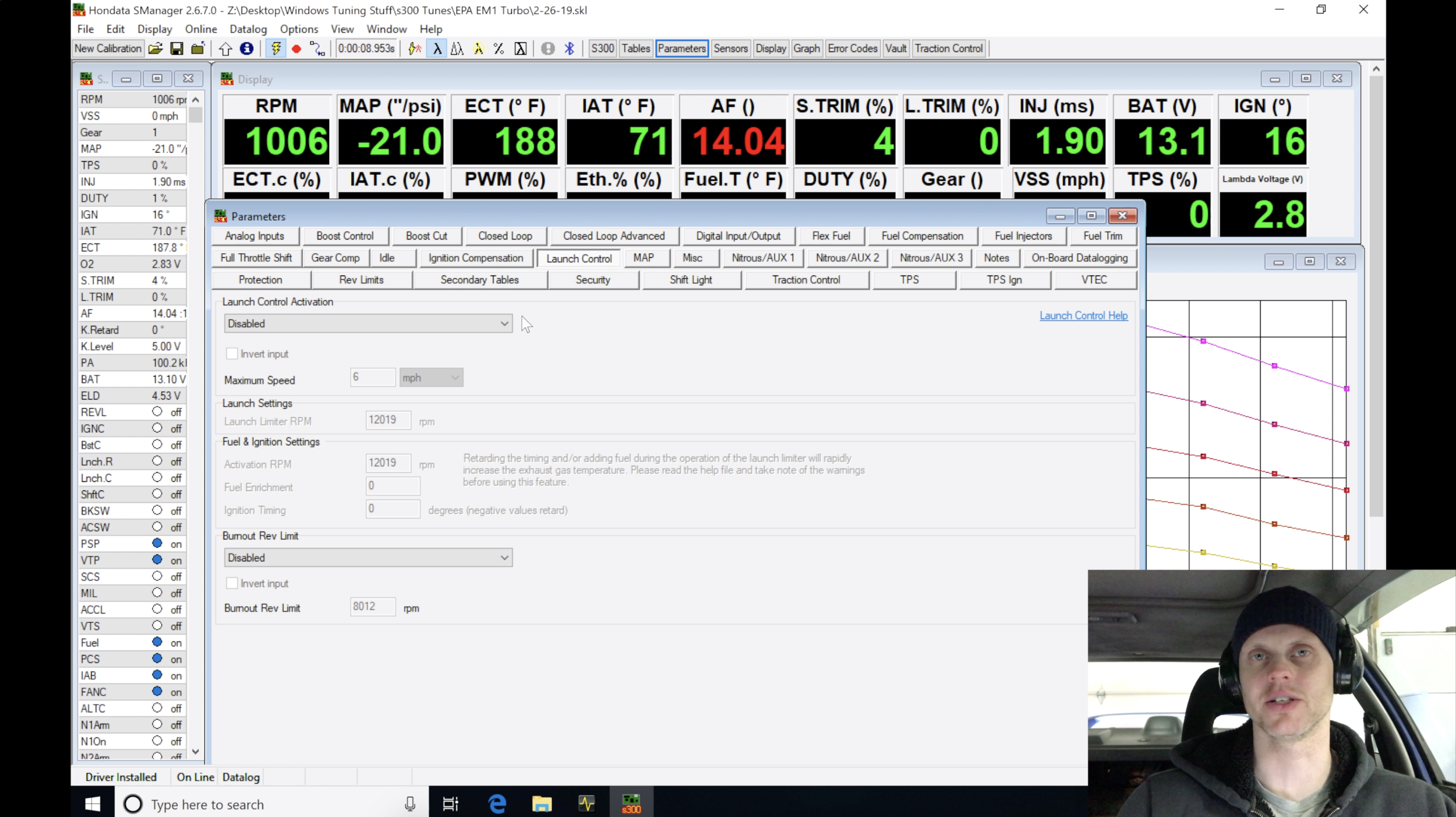Click the Sensors toolbar button
The height and width of the screenshot is (817, 1456).
(x=730, y=49)
